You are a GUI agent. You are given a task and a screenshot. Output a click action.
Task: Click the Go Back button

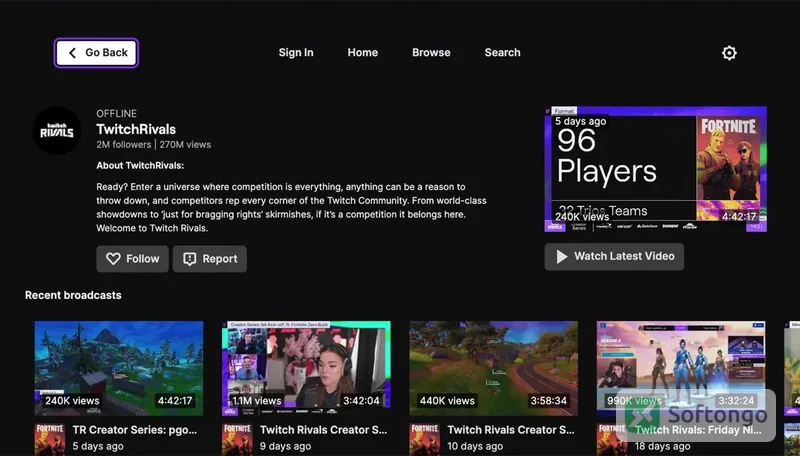coord(96,53)
